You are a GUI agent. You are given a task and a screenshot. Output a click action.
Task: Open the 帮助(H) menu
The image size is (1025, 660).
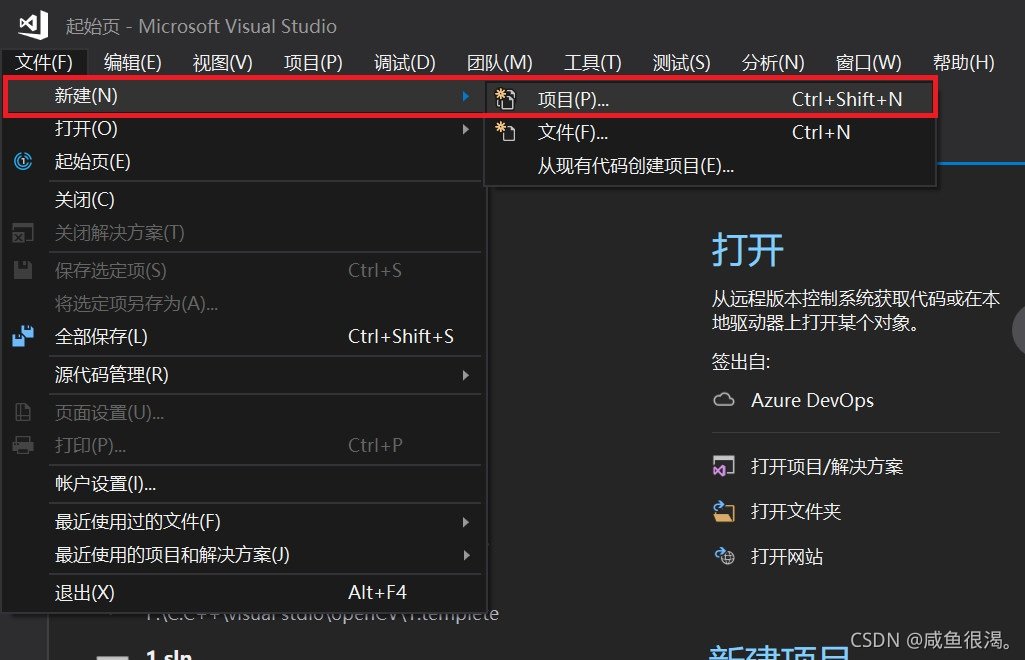pyautogui.click(x=964, y=63)
